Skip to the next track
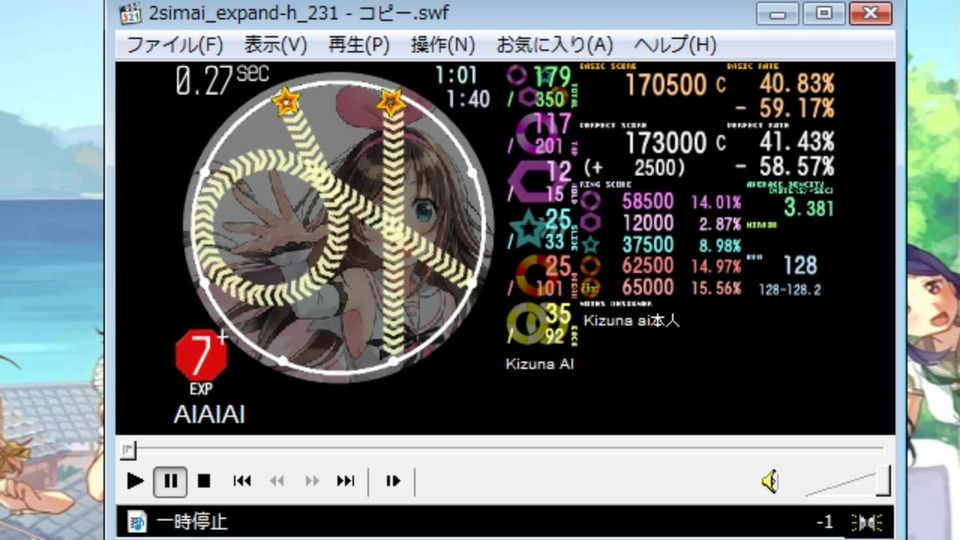This screenshot has width=960, height=540. pyautogui.click(x=346, y=481)
